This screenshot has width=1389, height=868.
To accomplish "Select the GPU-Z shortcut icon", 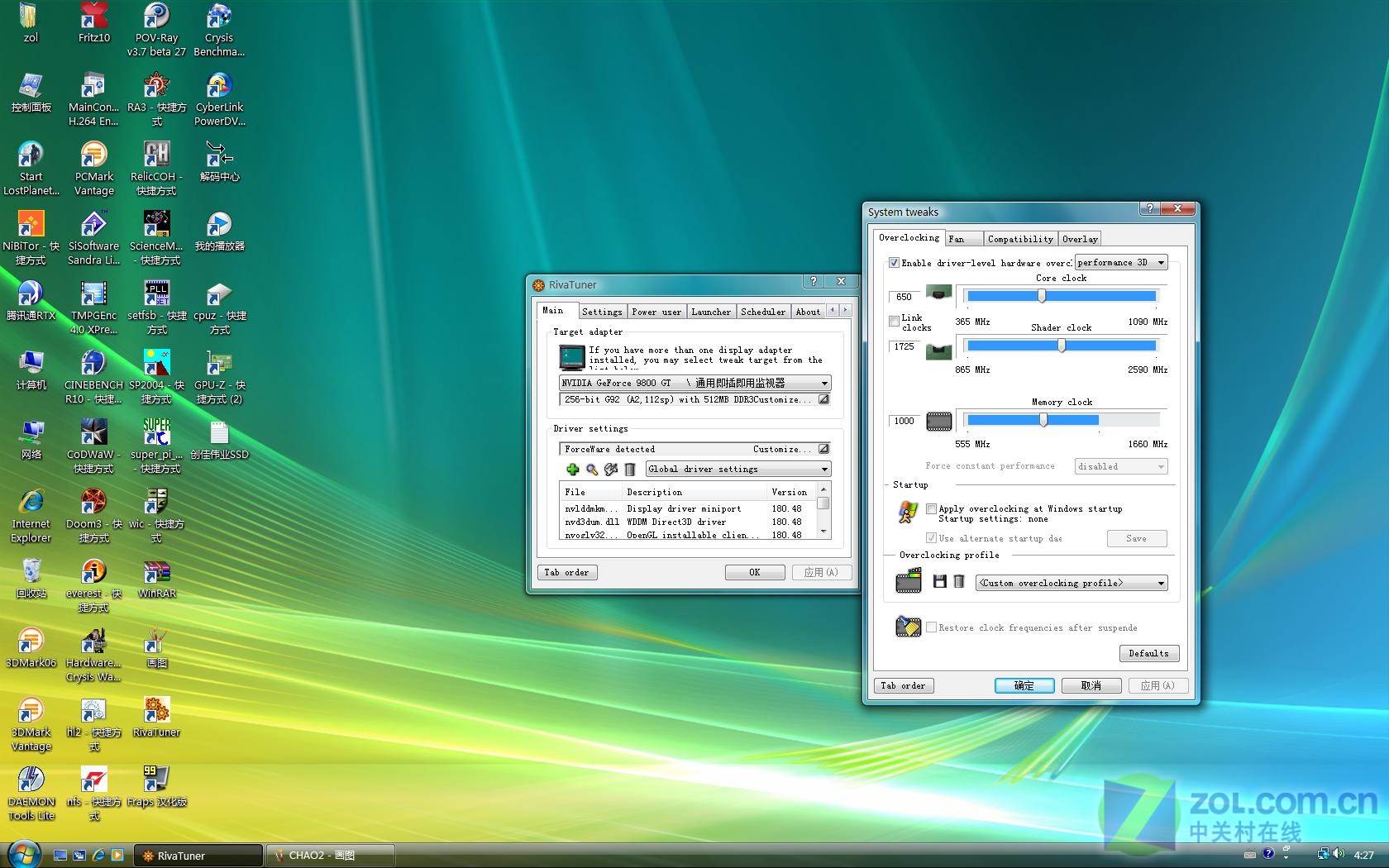I will (x=219, y=378).
